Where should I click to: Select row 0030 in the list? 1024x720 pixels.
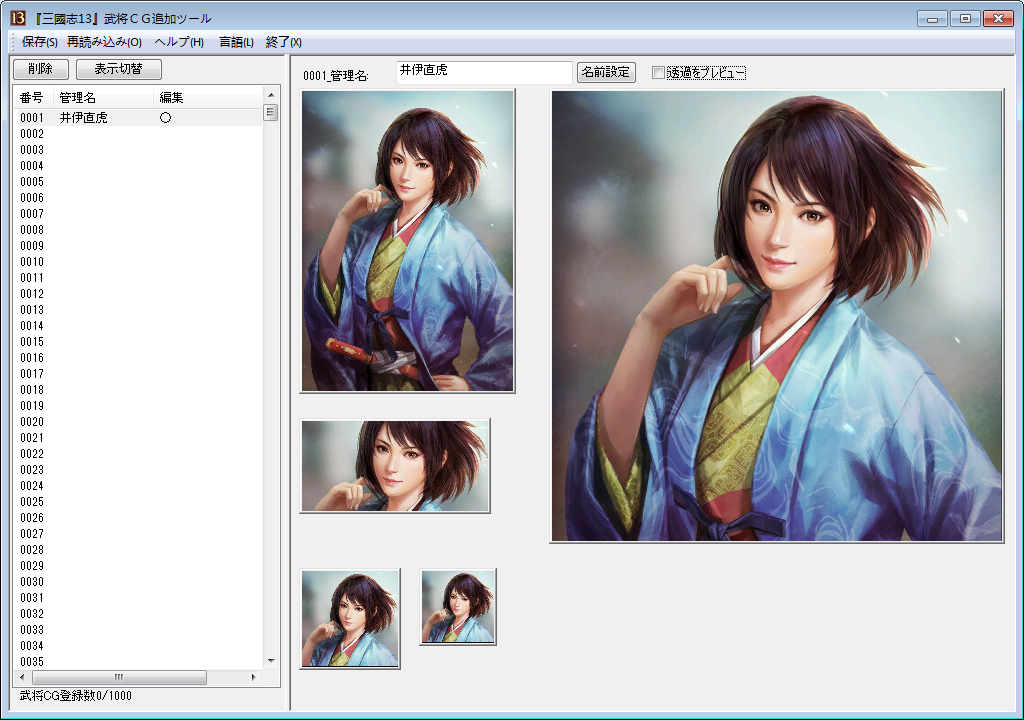point(138,582)
